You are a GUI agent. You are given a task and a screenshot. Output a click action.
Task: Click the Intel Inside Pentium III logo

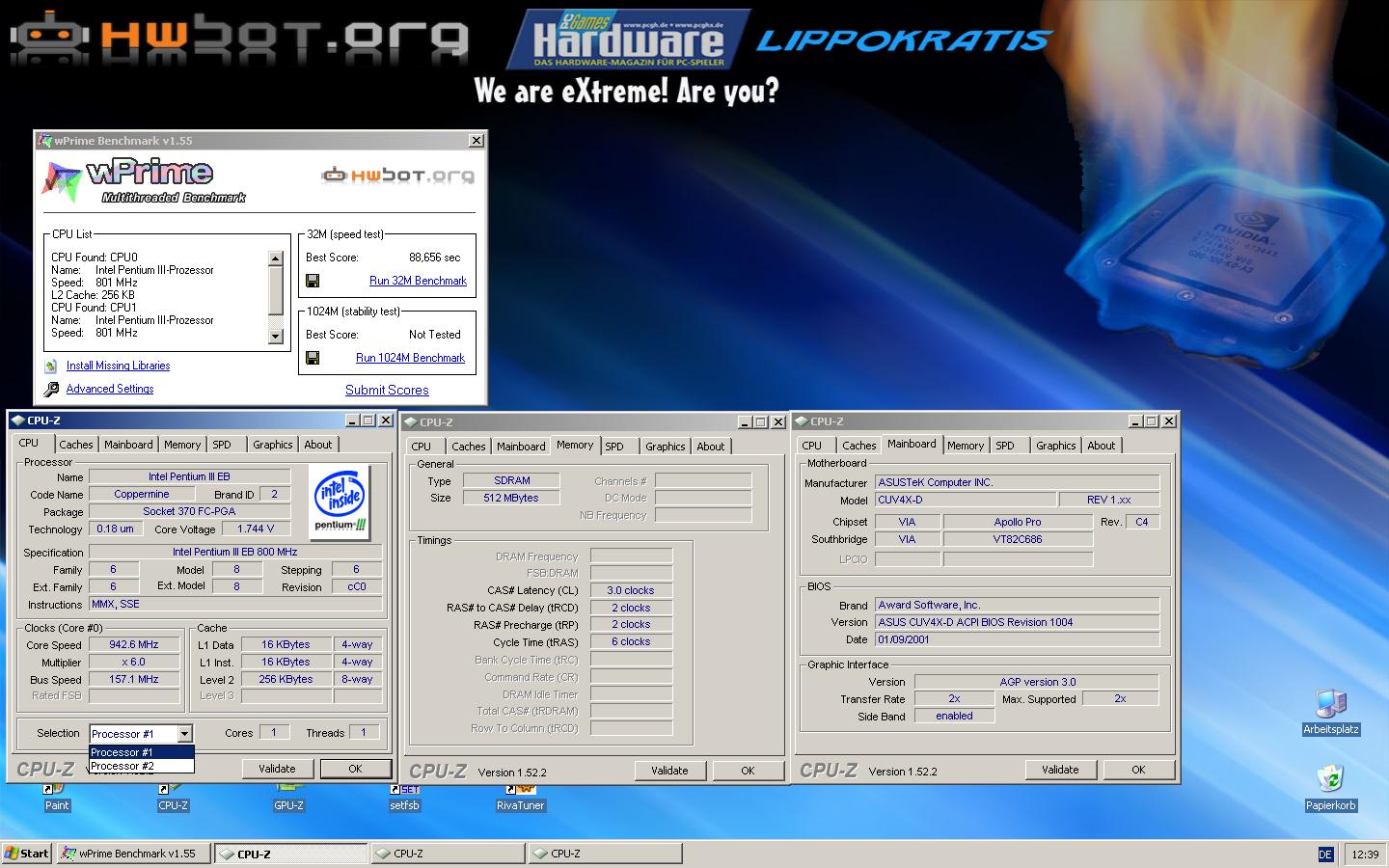click(x=341, y=501)
